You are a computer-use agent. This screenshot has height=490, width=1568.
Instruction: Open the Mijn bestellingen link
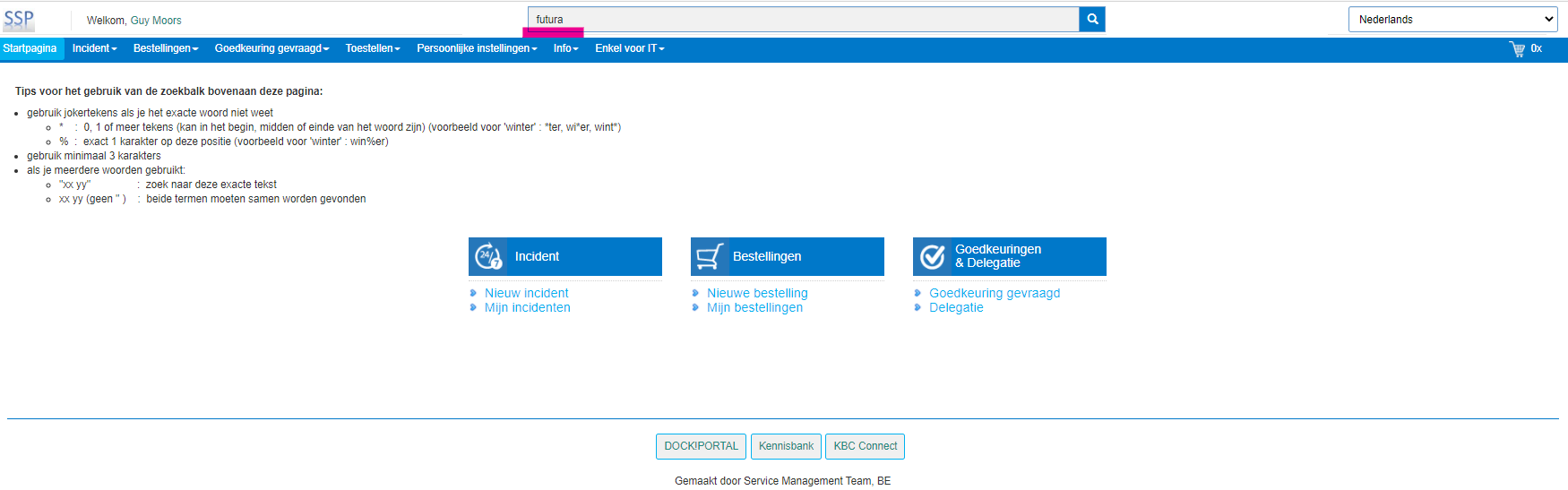click(x=754, y=307)
